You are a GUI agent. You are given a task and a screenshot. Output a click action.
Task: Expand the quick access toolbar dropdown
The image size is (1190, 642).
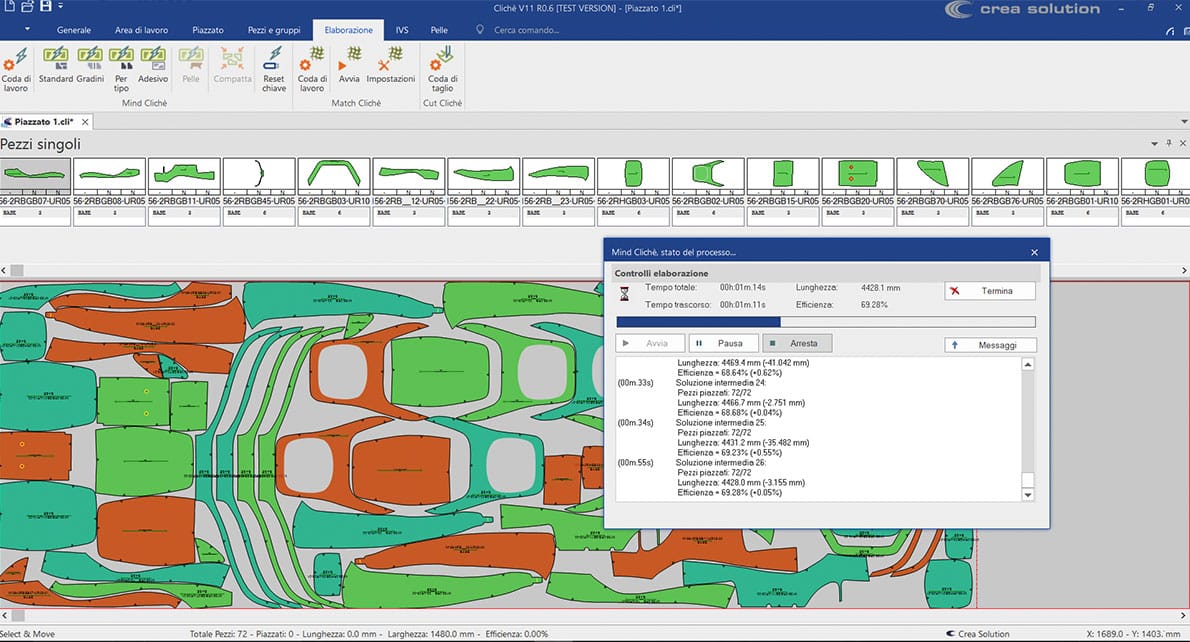(x=61, y=8)
